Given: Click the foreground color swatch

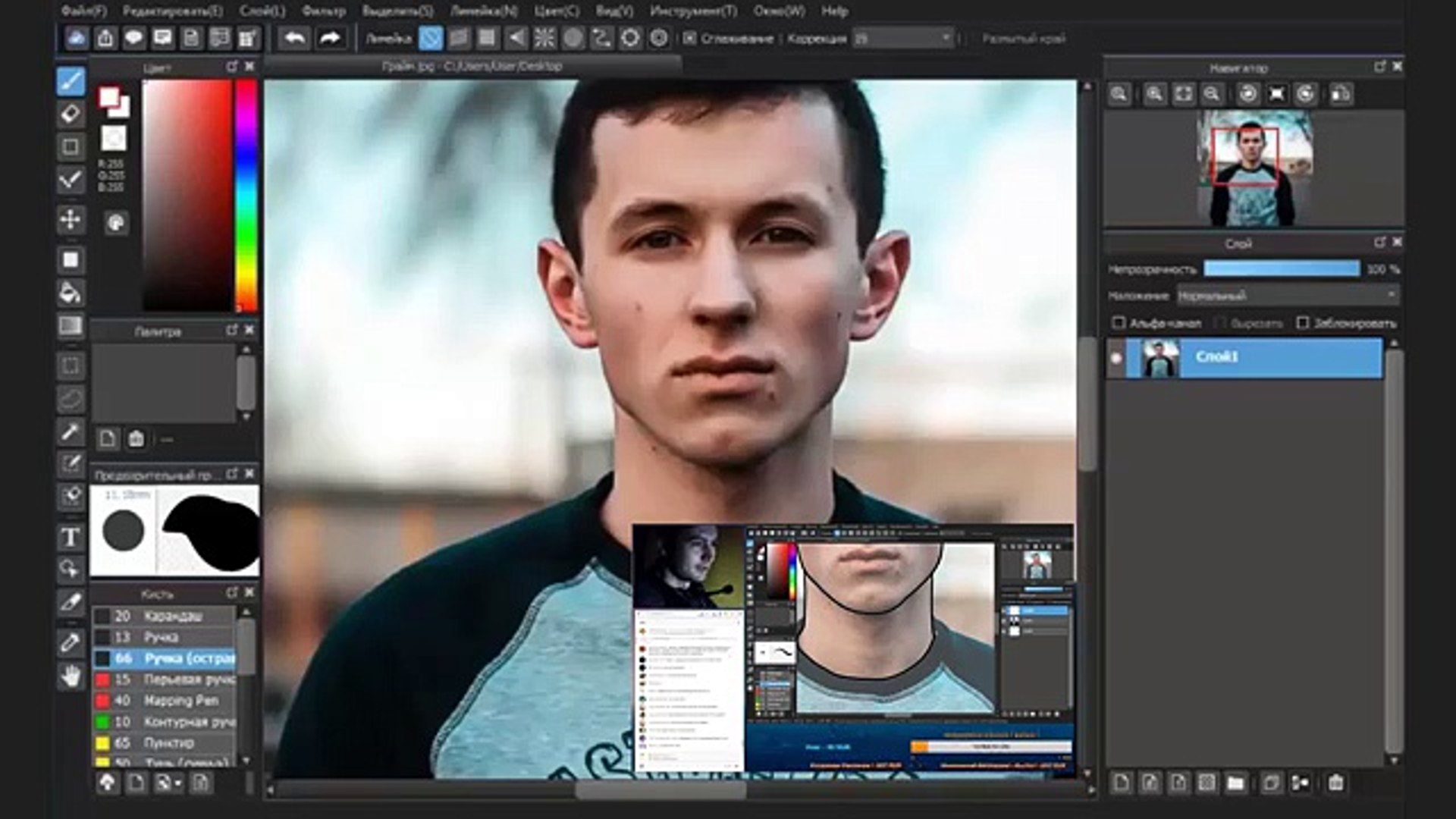Looking at the screenshot, I should [109, 97].
